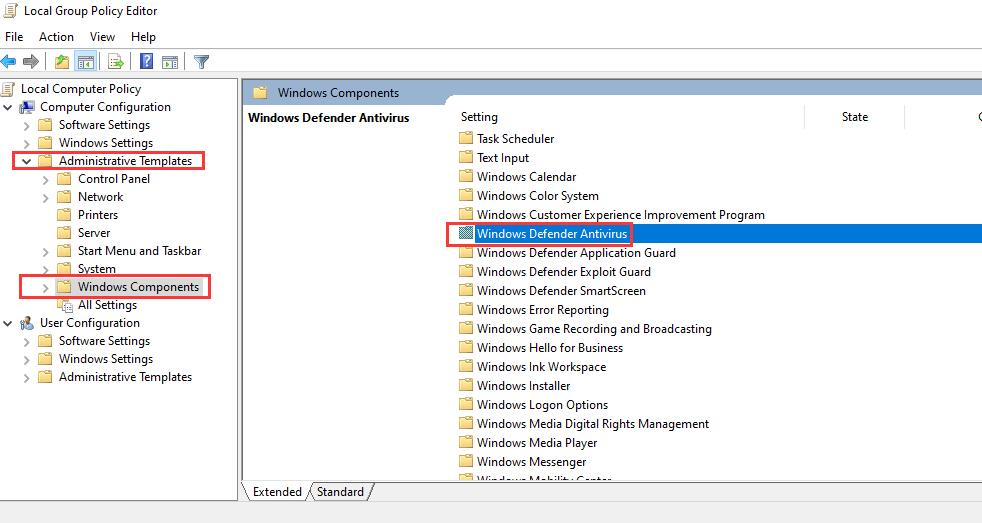Click User Configuration node icon
Viewport: 982px width, 523px height.
click(x=27, y=323)
